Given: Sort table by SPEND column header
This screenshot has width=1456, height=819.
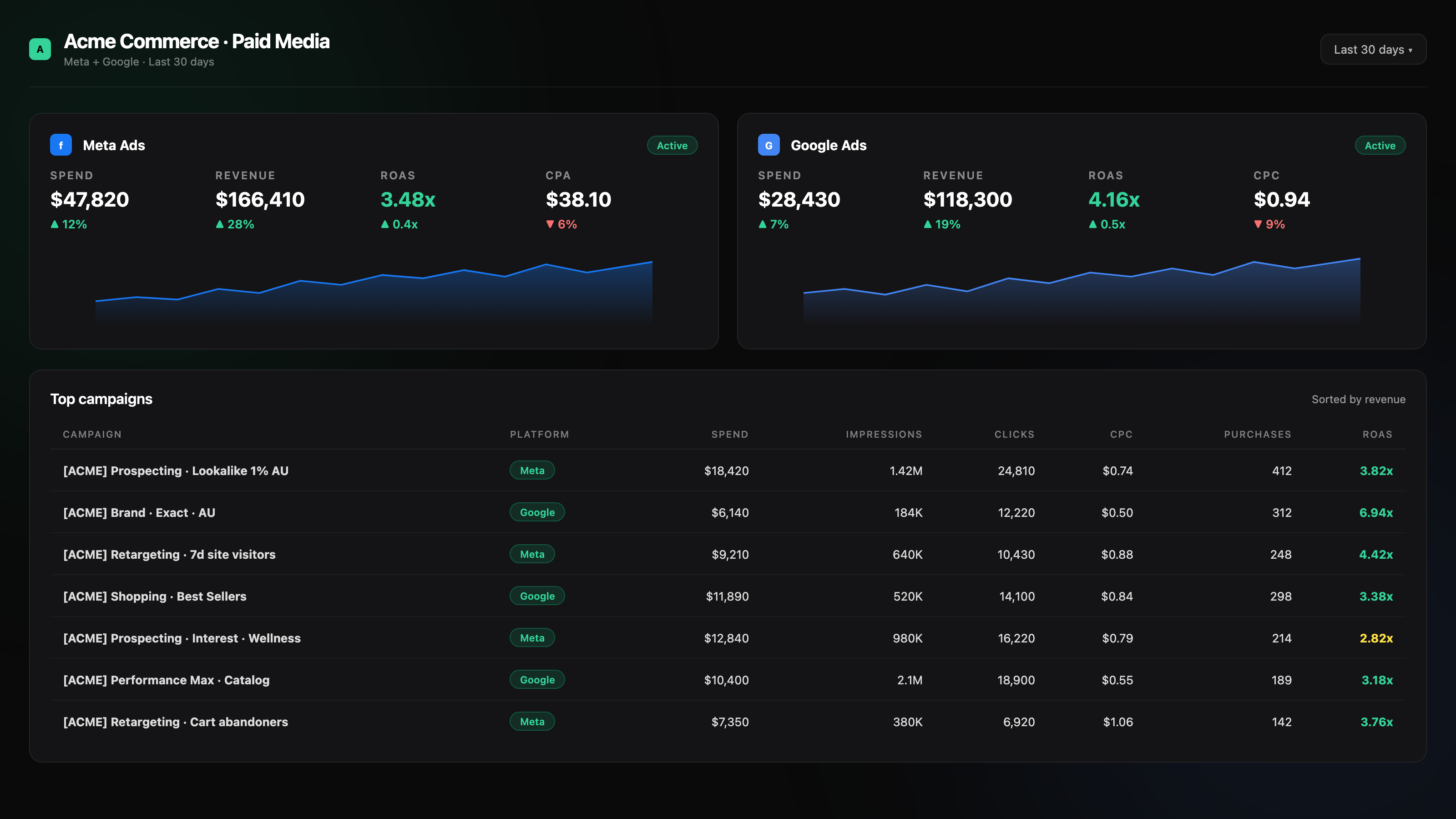Looking at the screenshot, I should tap(730, 434).
